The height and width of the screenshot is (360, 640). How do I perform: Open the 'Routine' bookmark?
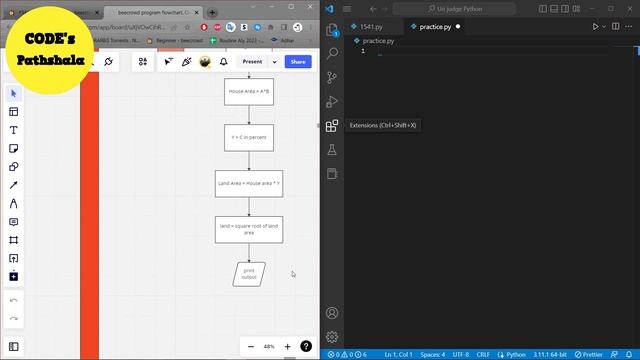(x=237, y=40)
